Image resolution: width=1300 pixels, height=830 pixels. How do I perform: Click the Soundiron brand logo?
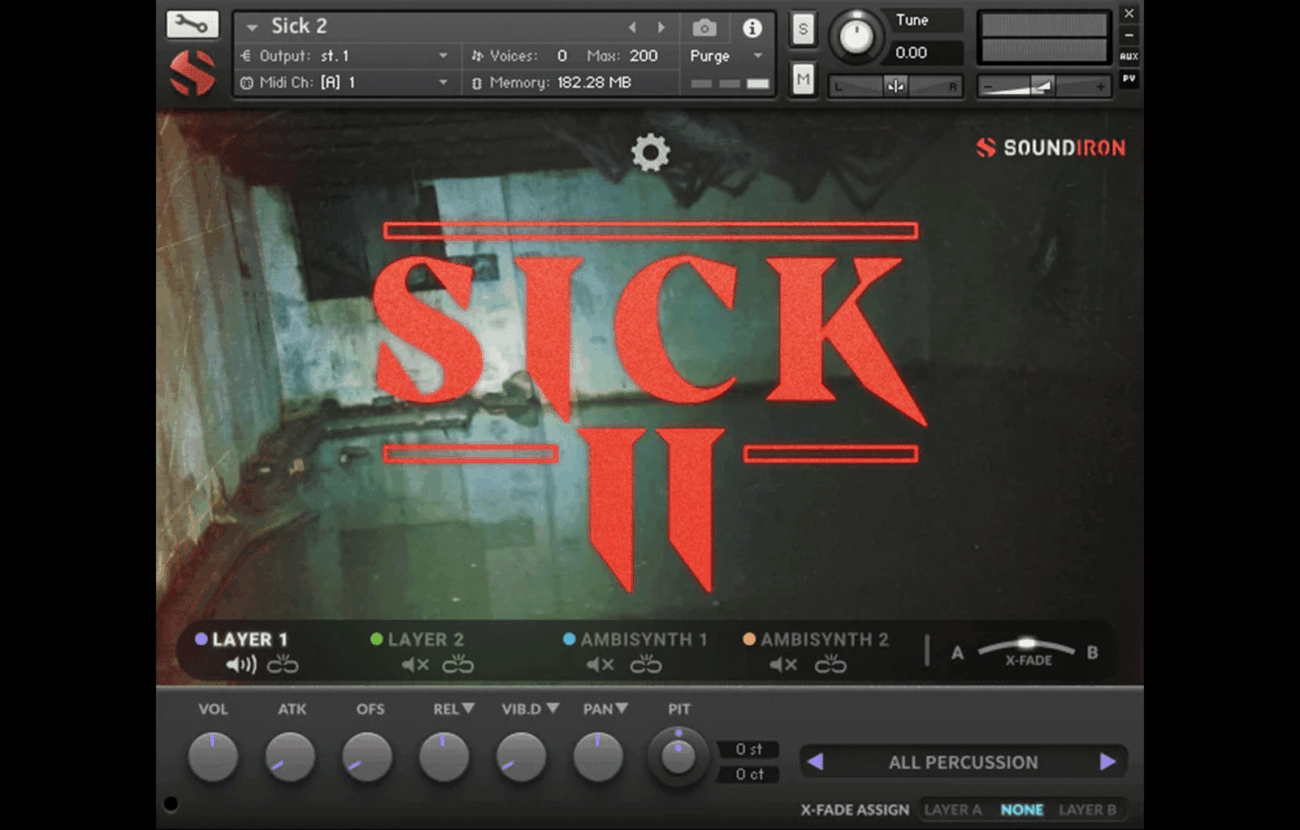pyautogui.click(x=1051, y=148)
